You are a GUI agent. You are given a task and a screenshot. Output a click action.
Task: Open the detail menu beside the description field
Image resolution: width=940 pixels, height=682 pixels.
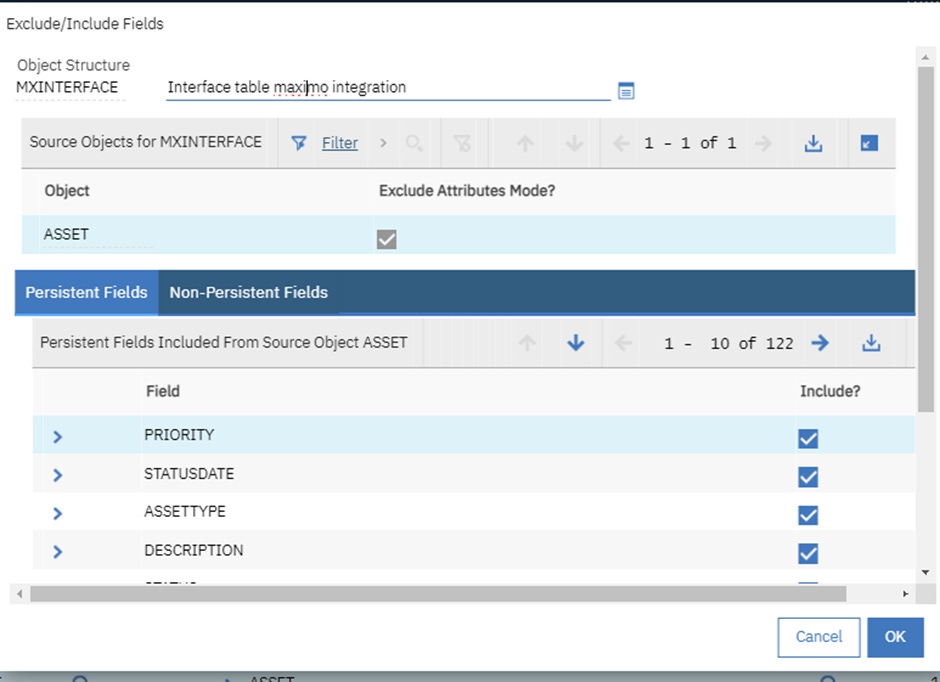tap(626, 90)
